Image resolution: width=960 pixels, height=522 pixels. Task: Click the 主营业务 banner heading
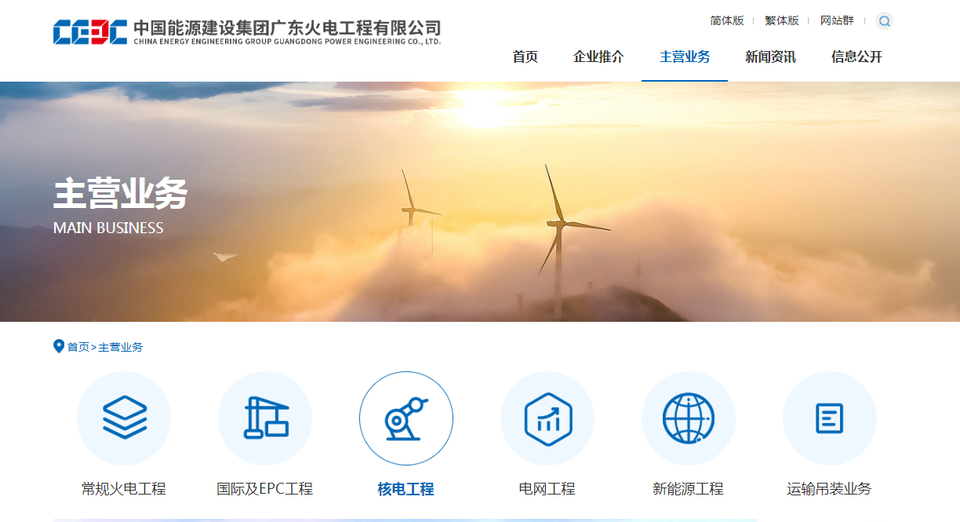[x=121, y=194]
